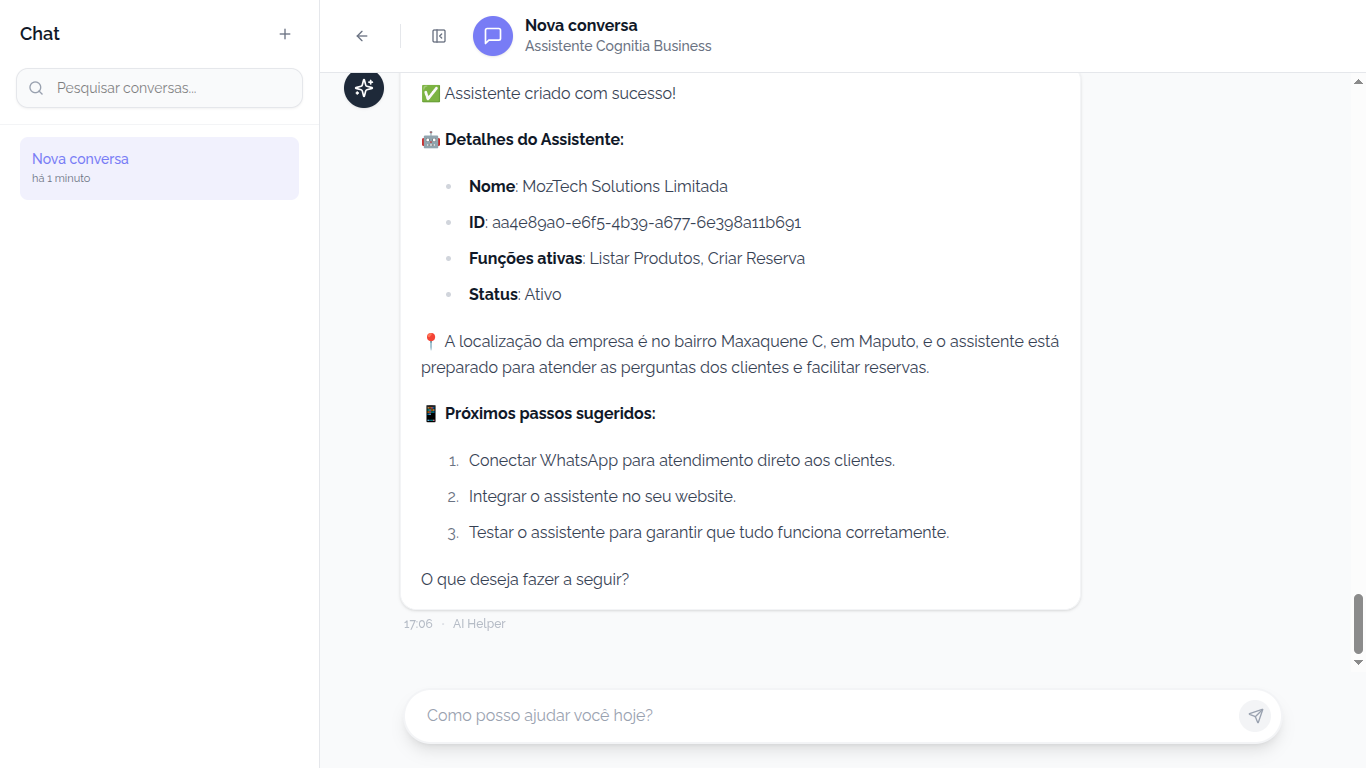Click the message box Como posso ajudar
The image size is (1366, 768).
pos(820,716)
